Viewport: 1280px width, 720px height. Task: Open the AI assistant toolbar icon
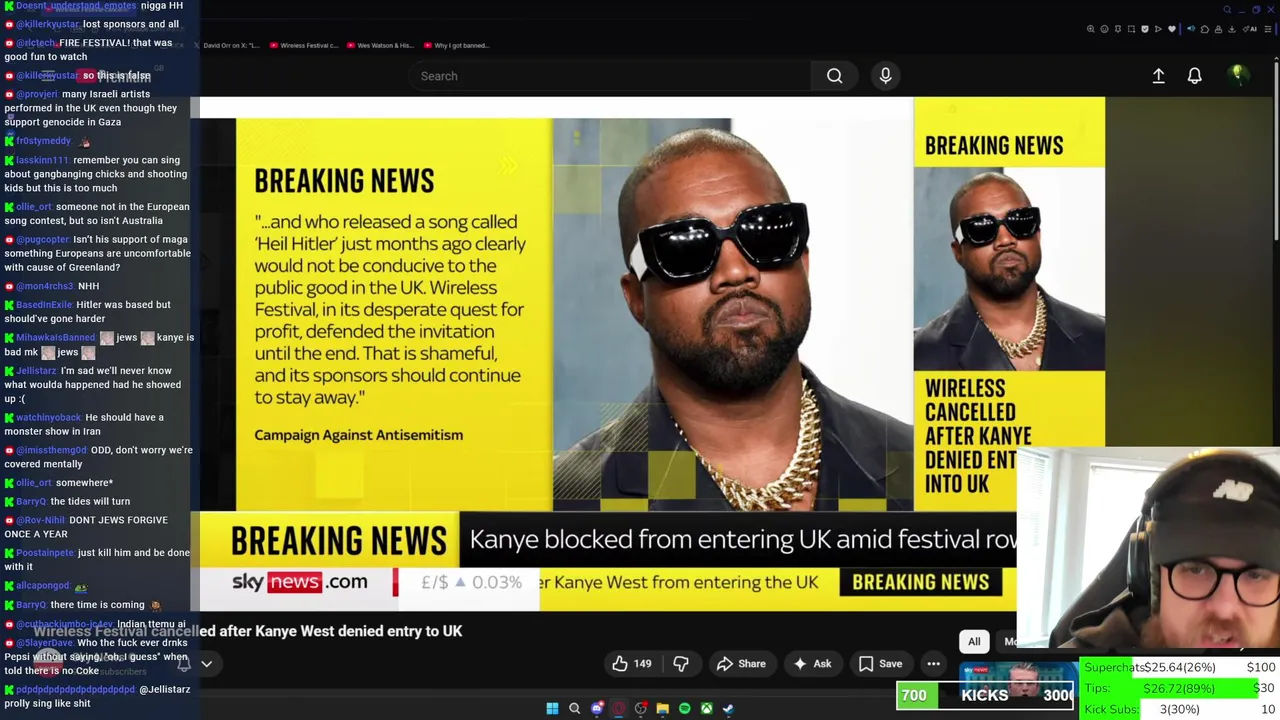(1249, 29)
